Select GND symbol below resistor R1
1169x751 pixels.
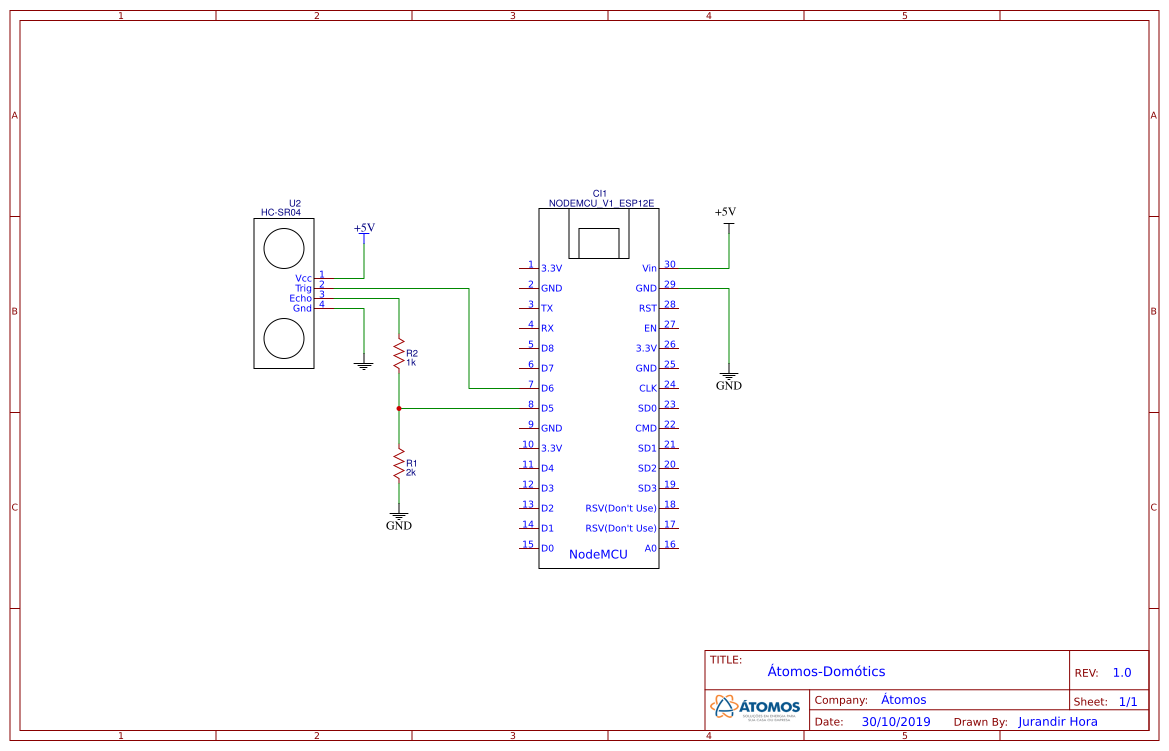click(x=399, y=521)
